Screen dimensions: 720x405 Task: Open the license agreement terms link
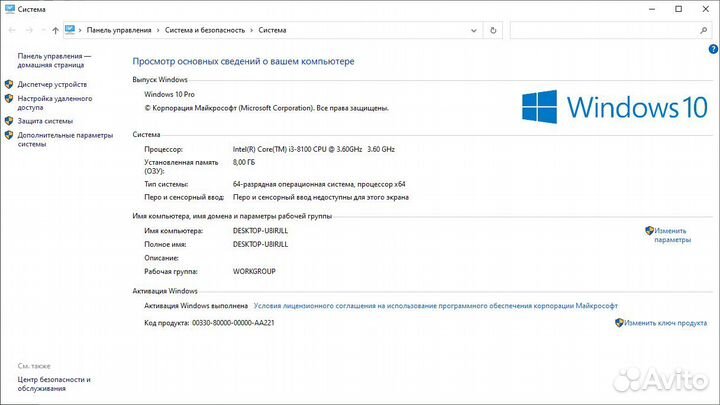(436, 306)
